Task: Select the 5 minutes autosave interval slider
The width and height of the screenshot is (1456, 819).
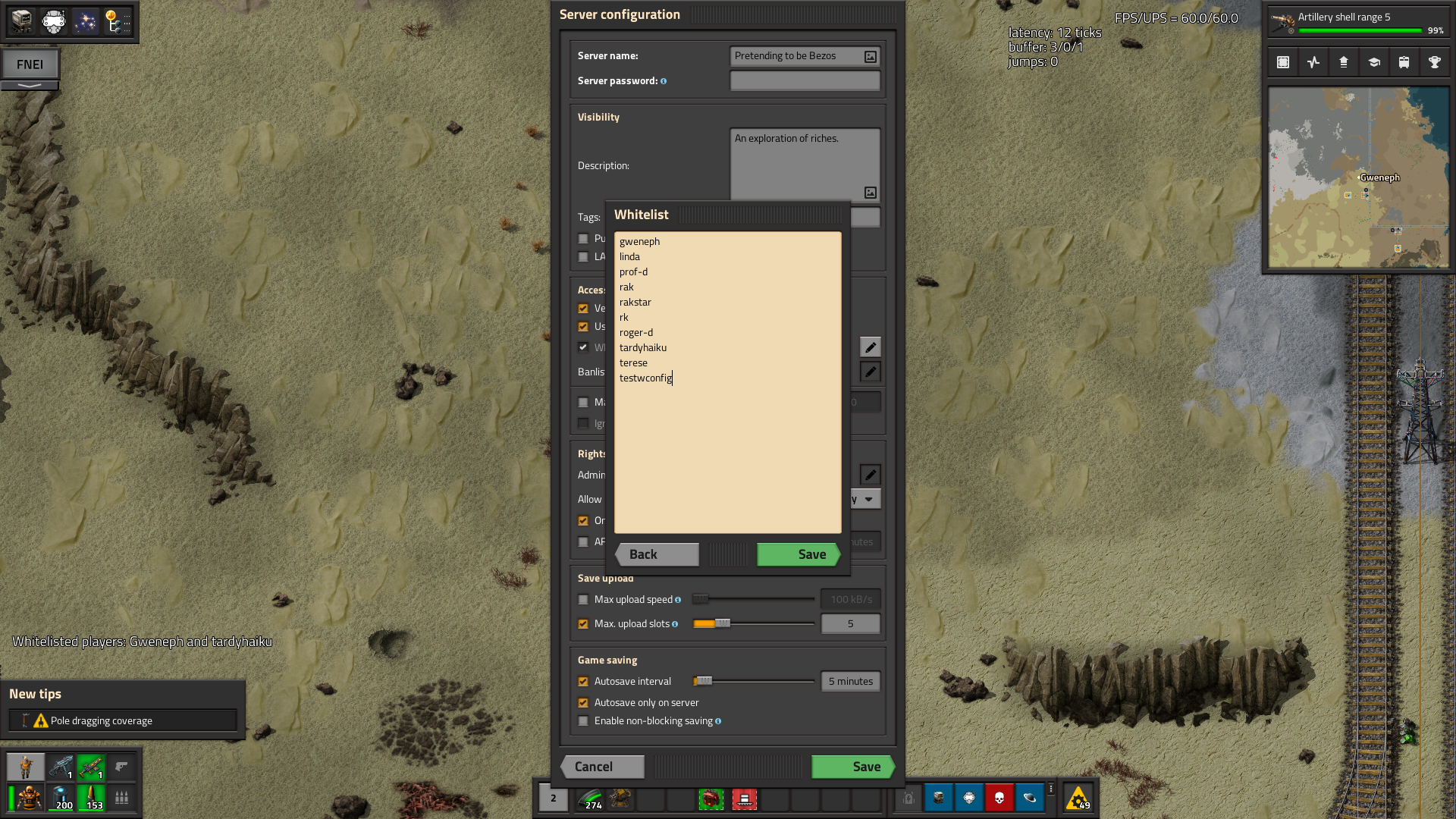Action: click(703, 681)
